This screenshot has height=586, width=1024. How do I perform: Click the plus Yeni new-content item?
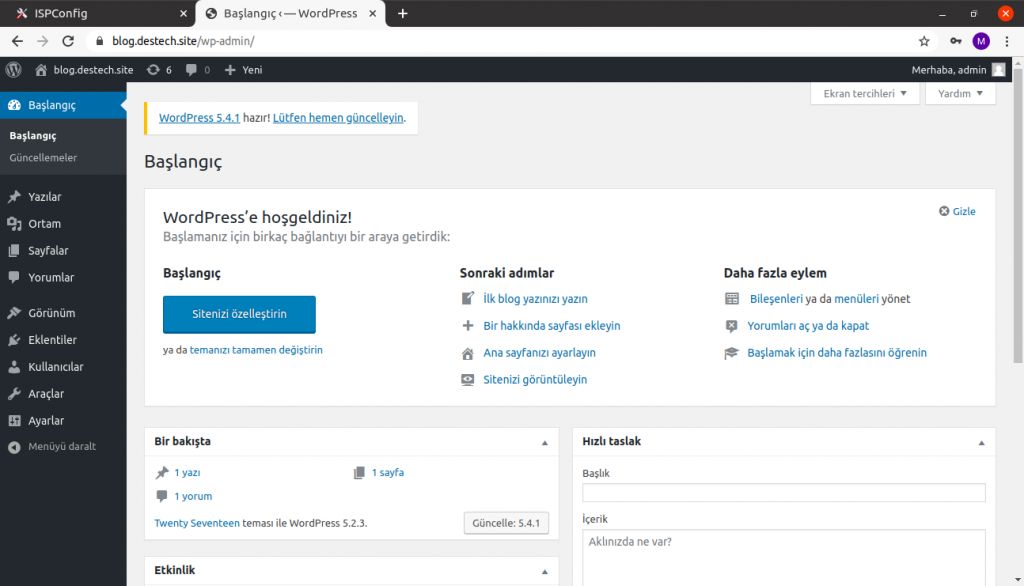point(243,70)
